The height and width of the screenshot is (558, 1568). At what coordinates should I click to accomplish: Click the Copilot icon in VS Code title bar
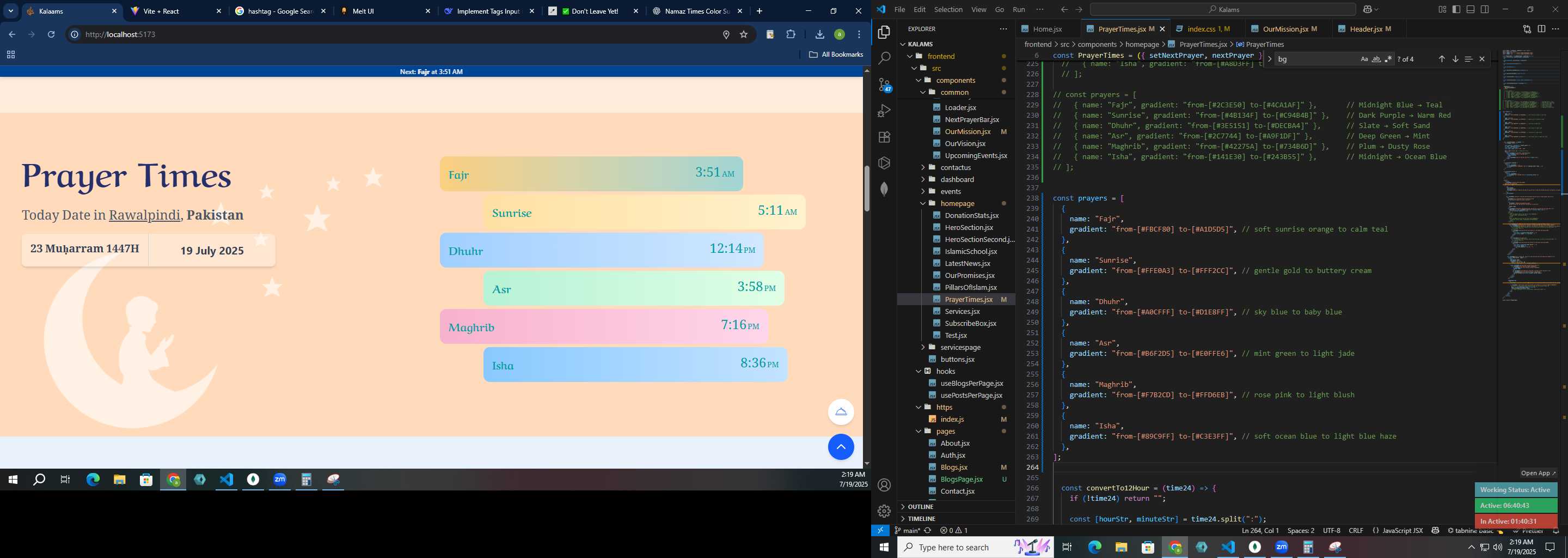(x=1367, y=10)
